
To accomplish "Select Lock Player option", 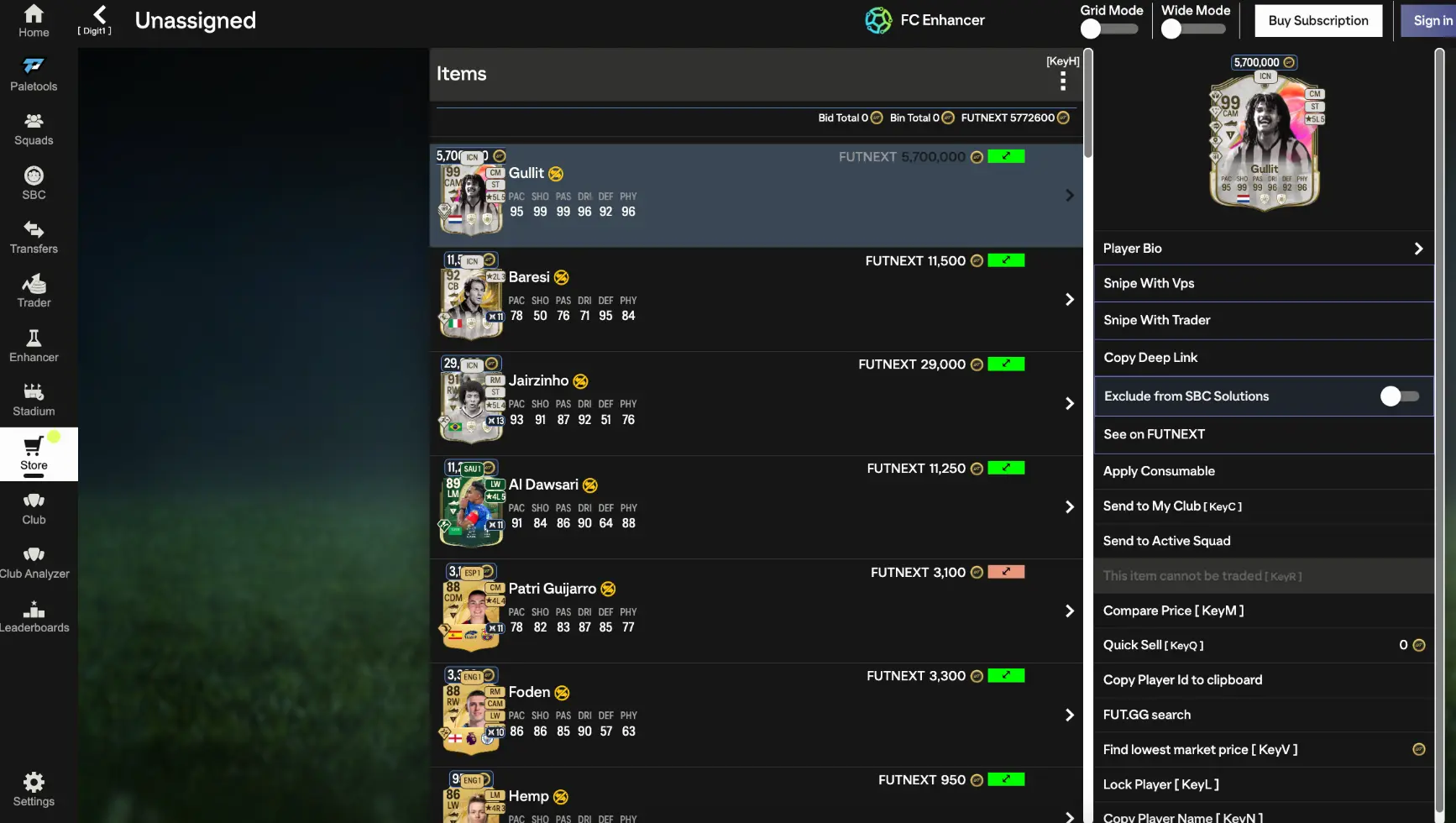I will point(1264,784).
